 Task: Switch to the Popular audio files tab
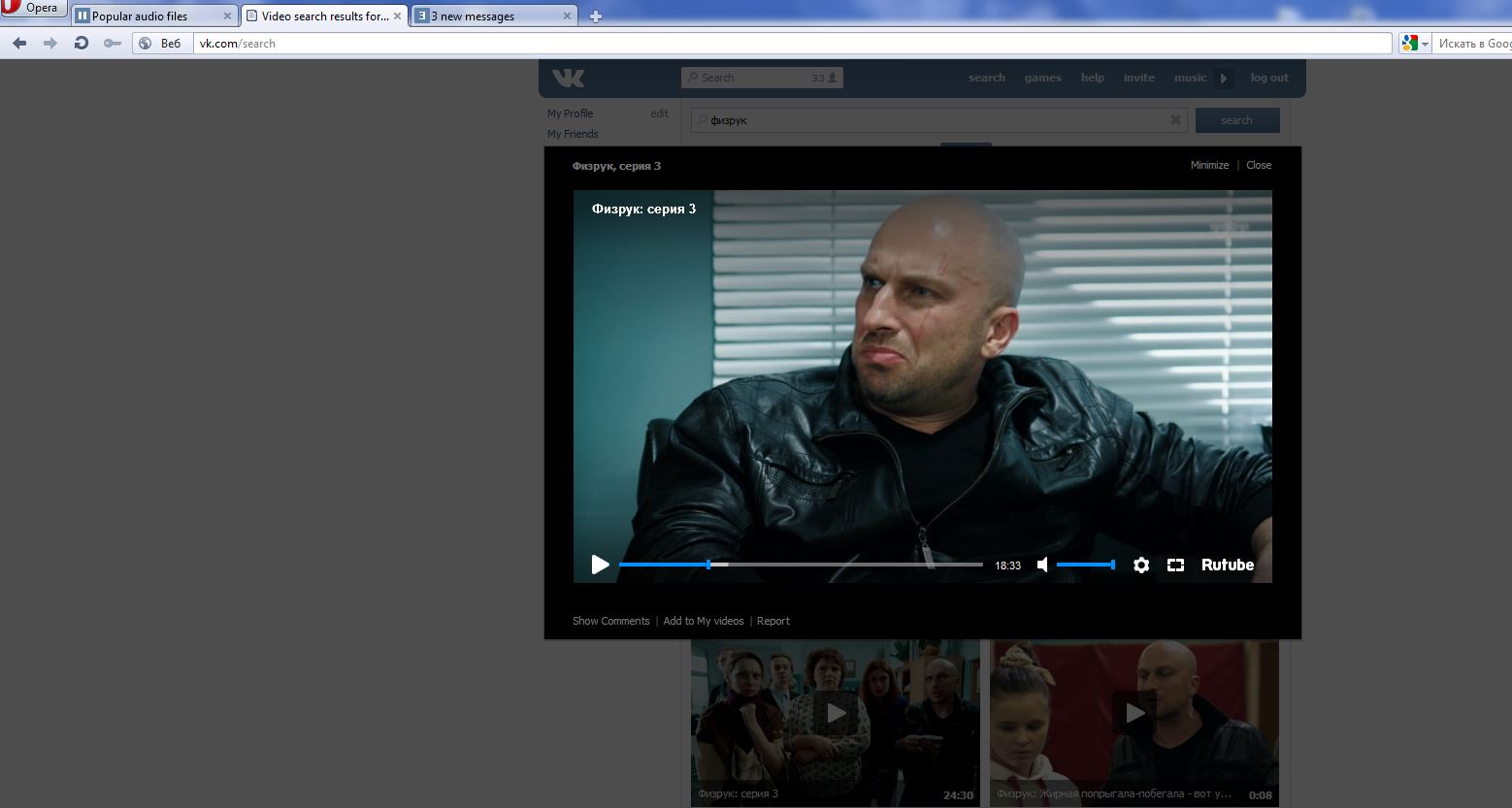(155, 16)
